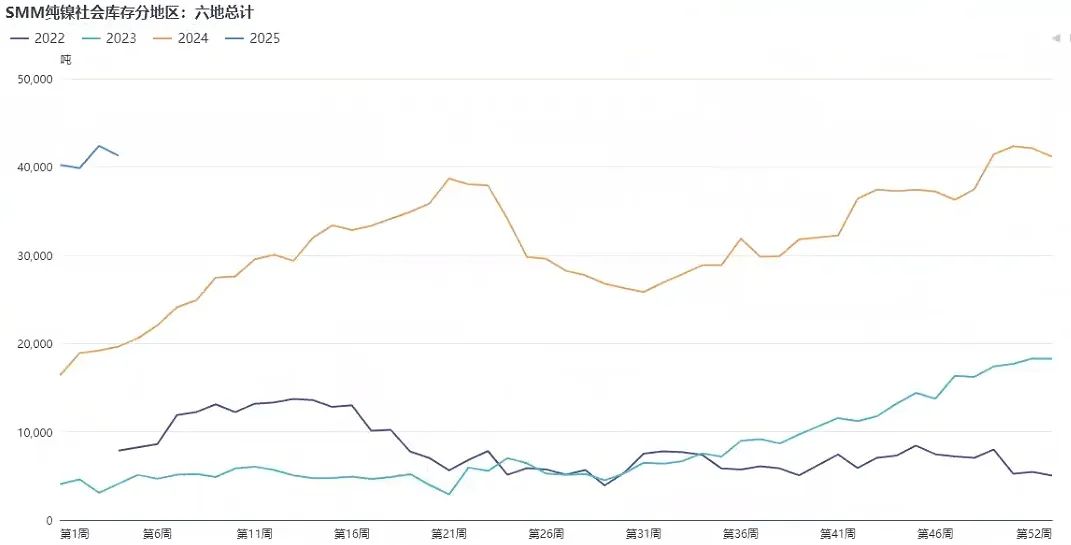This screenshot has width=1071, height=545.
Task: Click the 2022 legend line marker
Action: point(19,39)
